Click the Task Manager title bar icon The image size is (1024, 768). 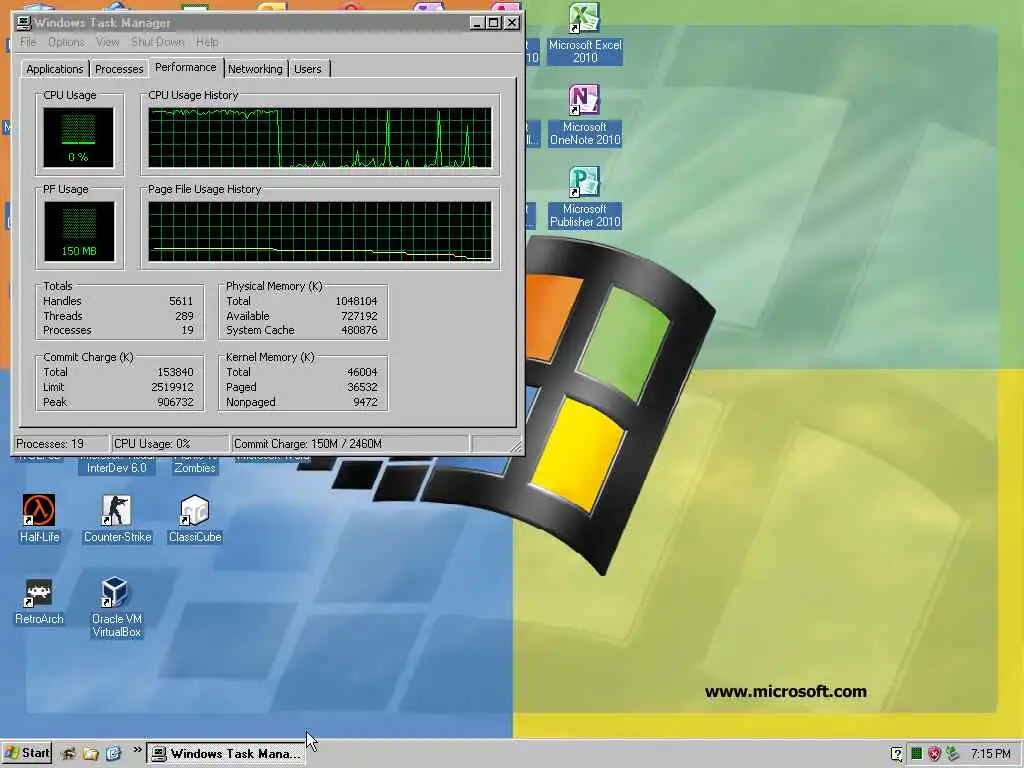pyautogui.click(x=24, y=23)
